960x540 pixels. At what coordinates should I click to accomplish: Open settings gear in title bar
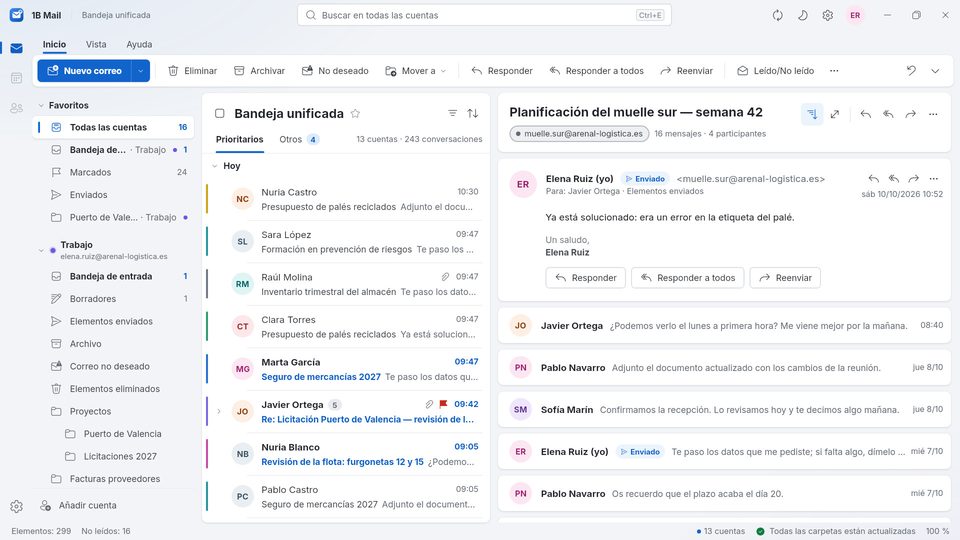(828, 15)
